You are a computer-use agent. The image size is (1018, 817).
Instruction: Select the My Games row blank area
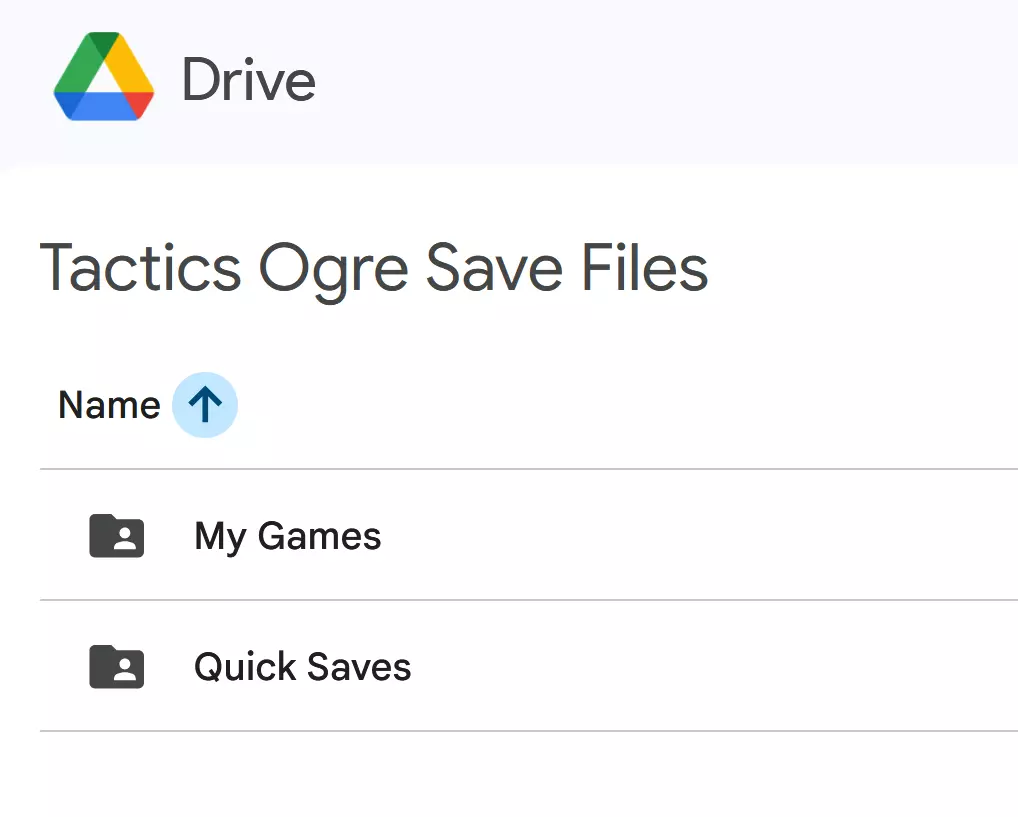coord(700,536)
